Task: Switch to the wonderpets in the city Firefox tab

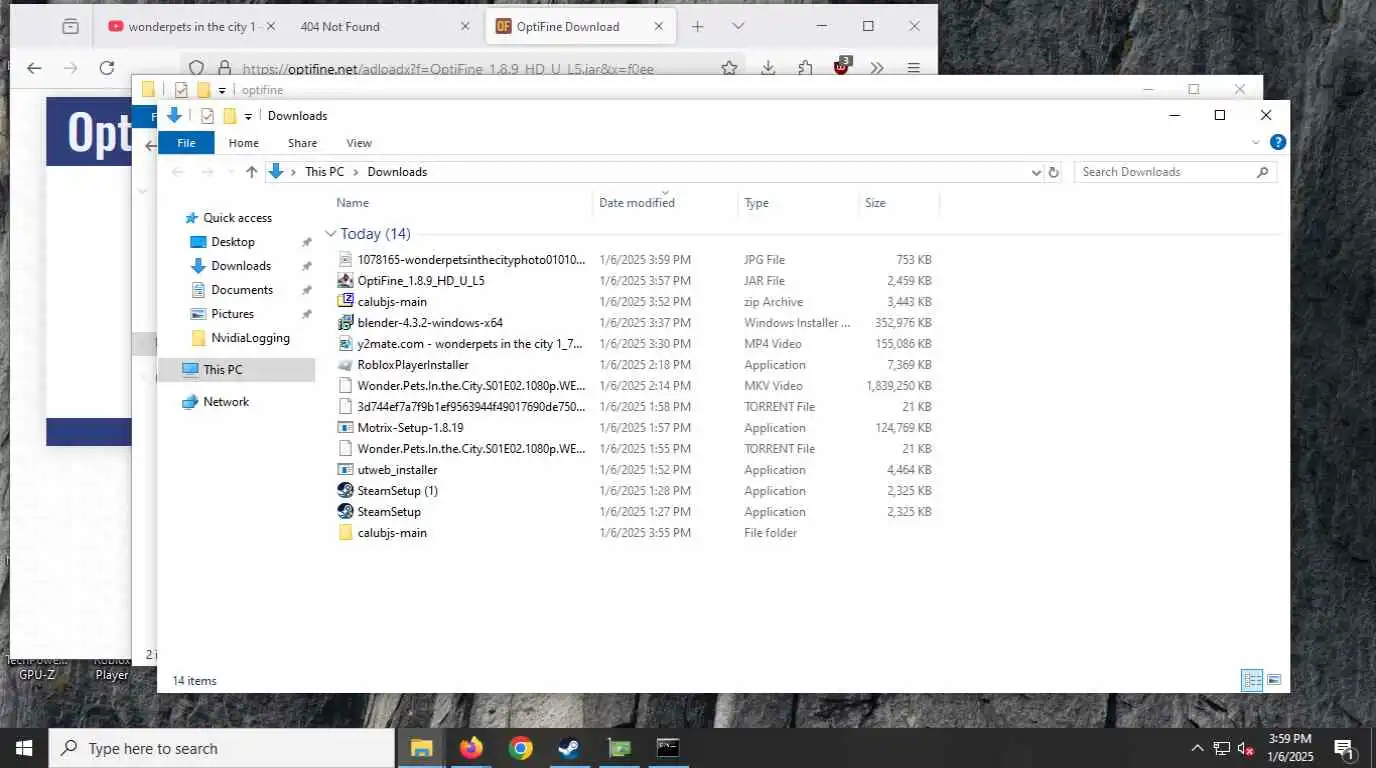Action: point(190,27)
